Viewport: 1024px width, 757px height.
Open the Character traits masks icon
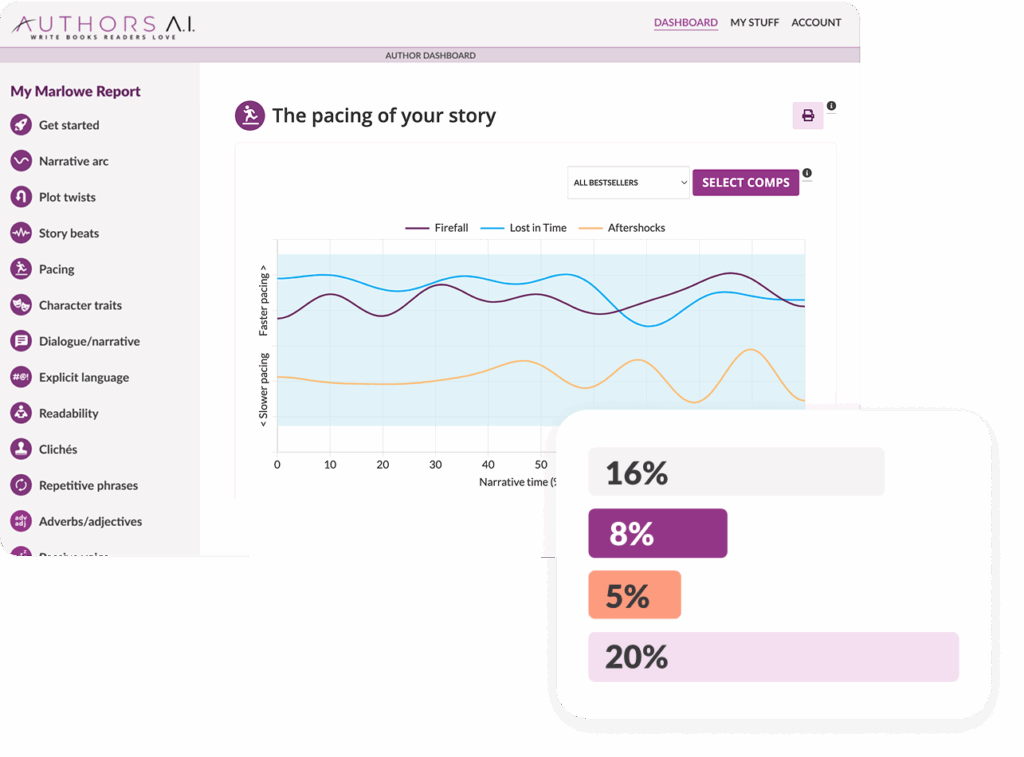(21, 305)
